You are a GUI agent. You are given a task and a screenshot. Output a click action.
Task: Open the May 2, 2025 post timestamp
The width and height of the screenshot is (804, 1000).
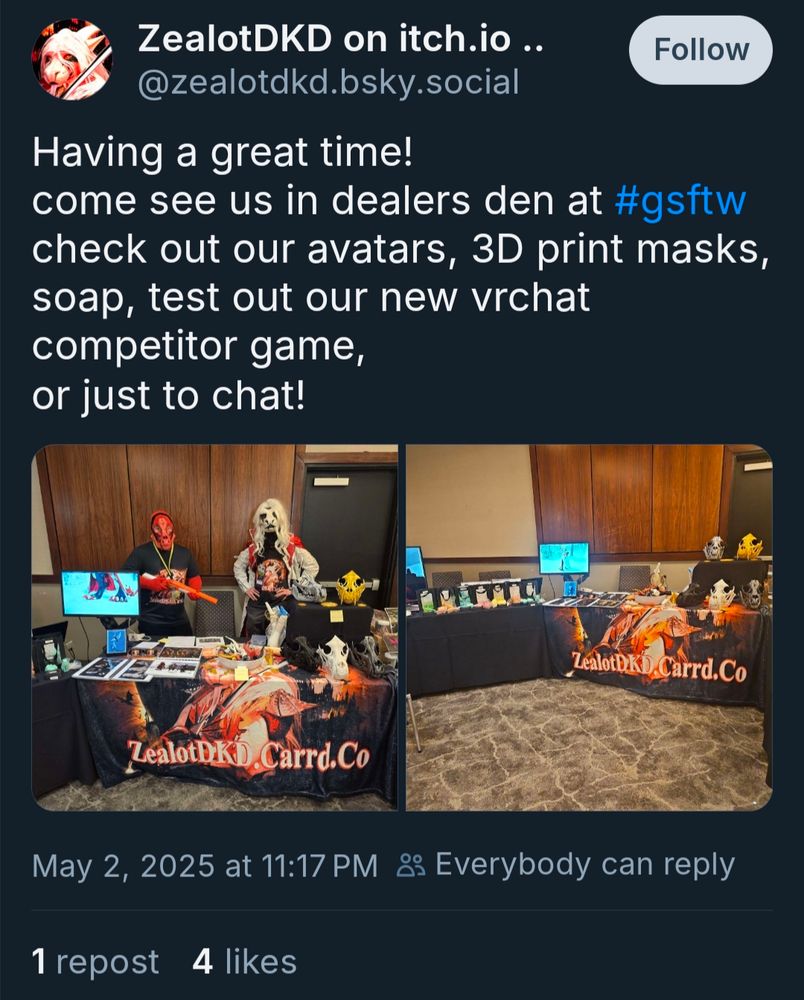click(205, 866)
